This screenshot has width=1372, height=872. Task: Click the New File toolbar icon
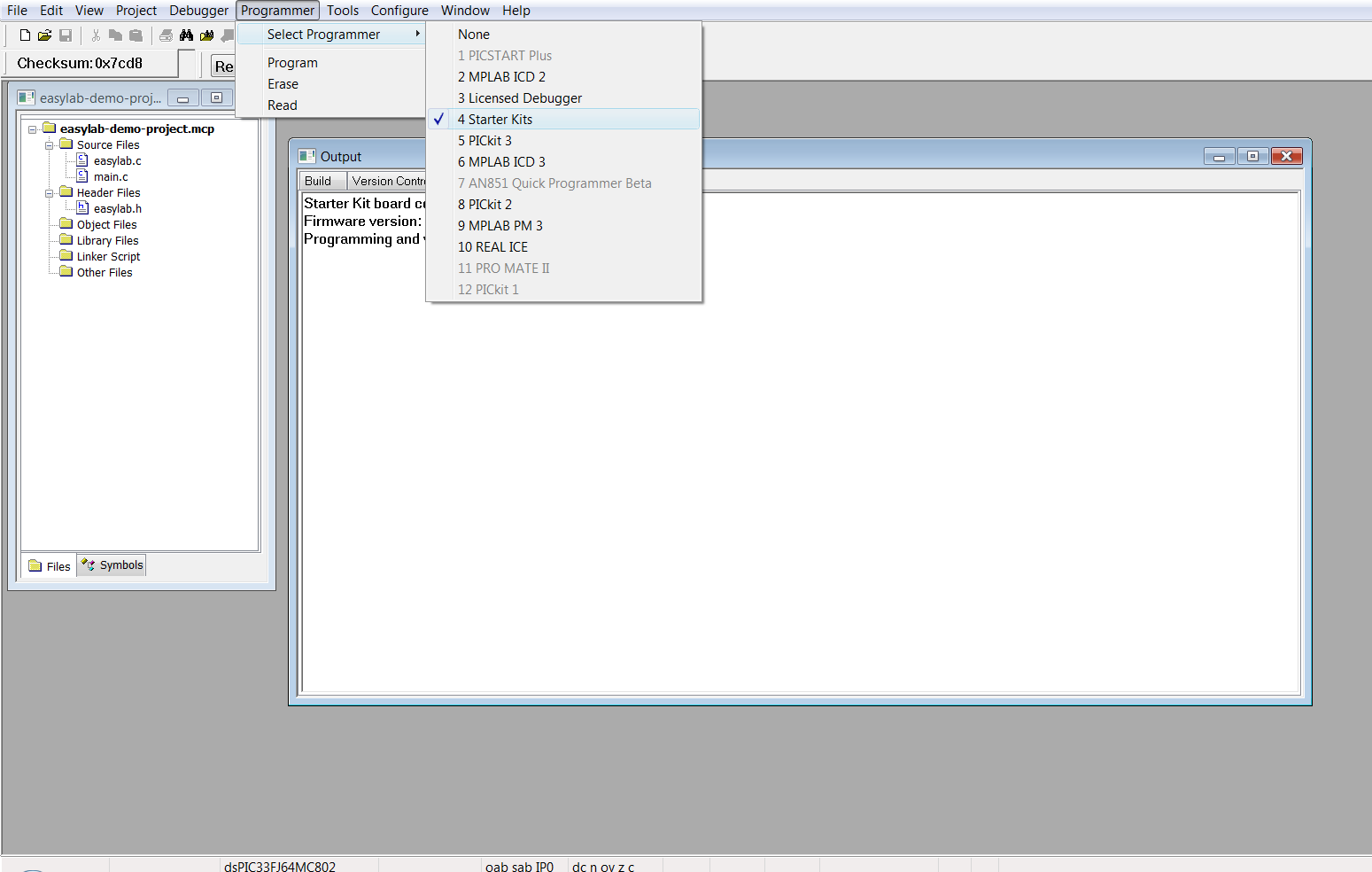(25, 35)
